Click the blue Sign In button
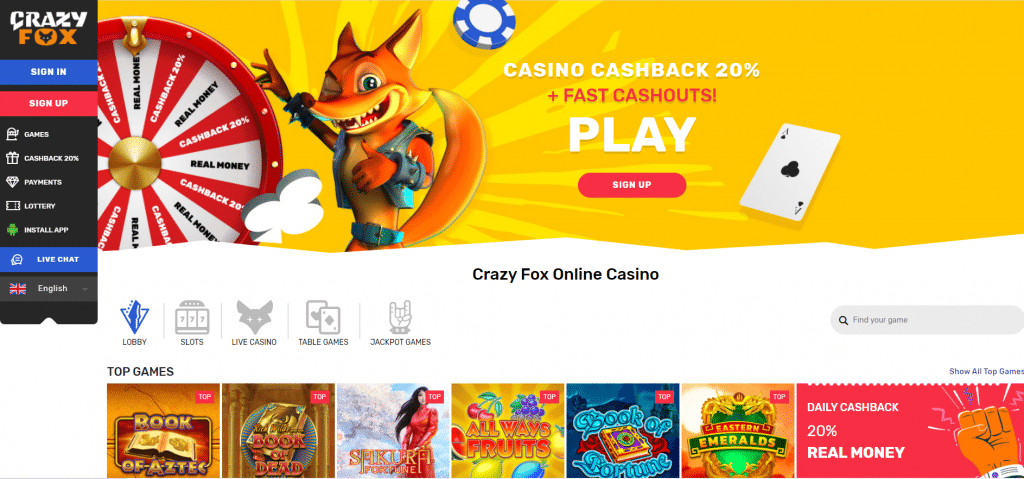 pos(49,72)
